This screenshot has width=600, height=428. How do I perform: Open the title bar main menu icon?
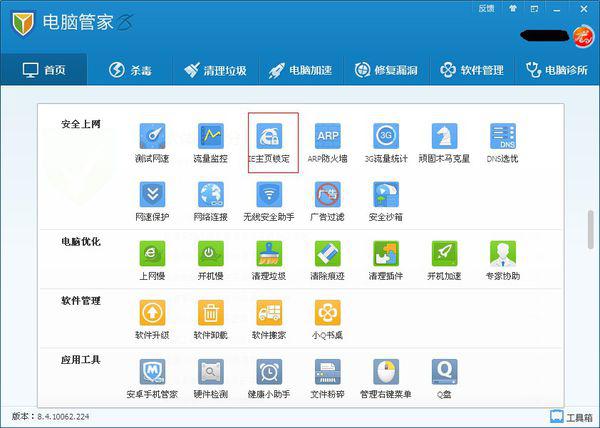535,8
